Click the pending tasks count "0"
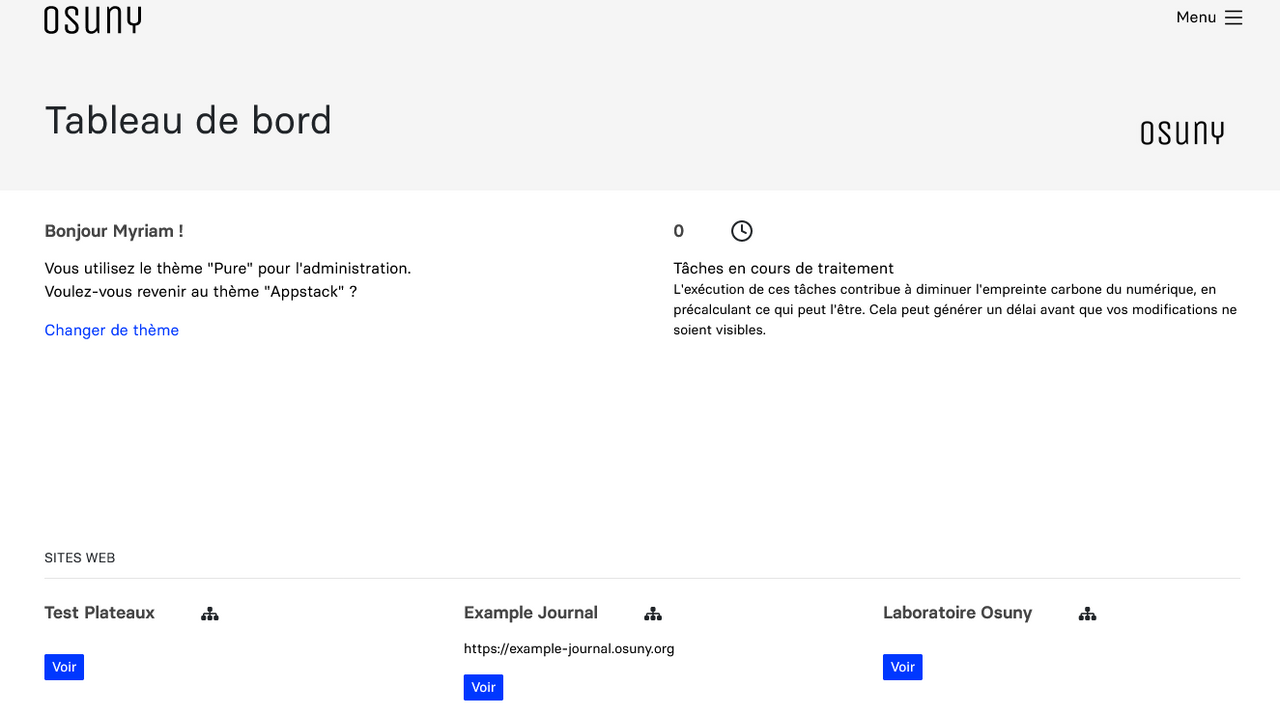1280x720 pixels. tap(679, 231)
